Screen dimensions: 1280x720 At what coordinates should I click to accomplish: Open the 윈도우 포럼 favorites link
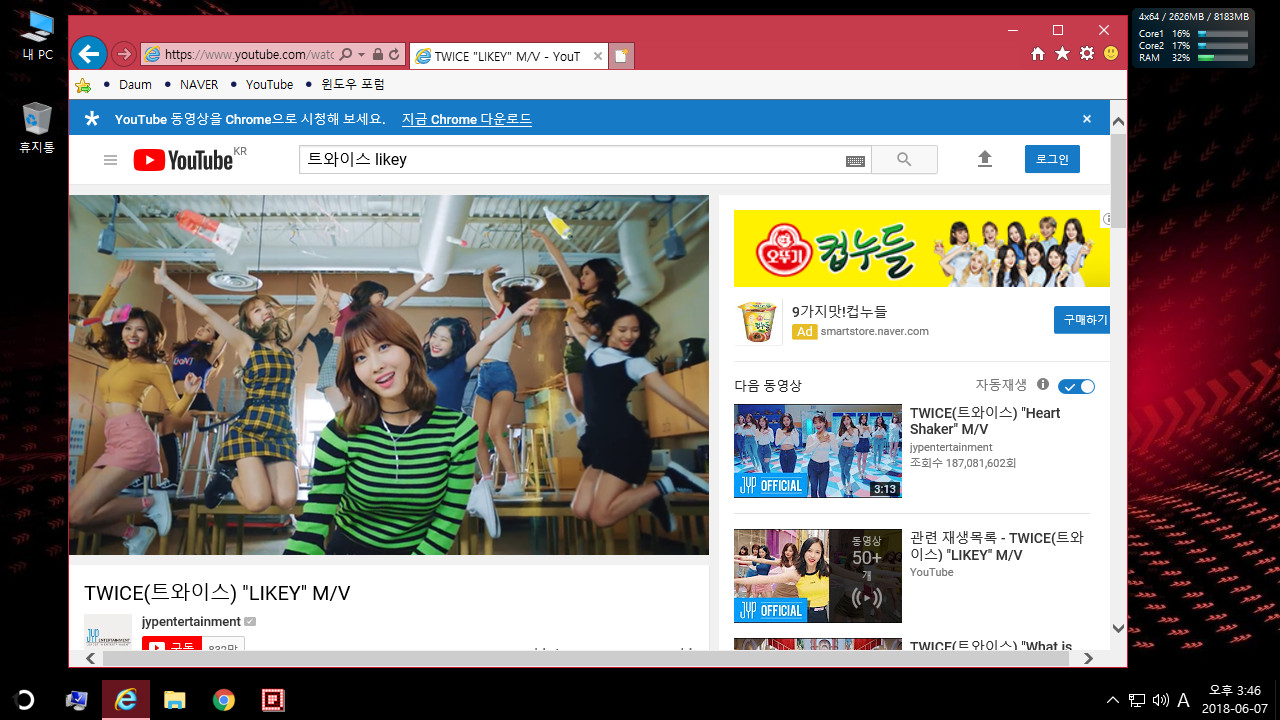coord(353,85)
